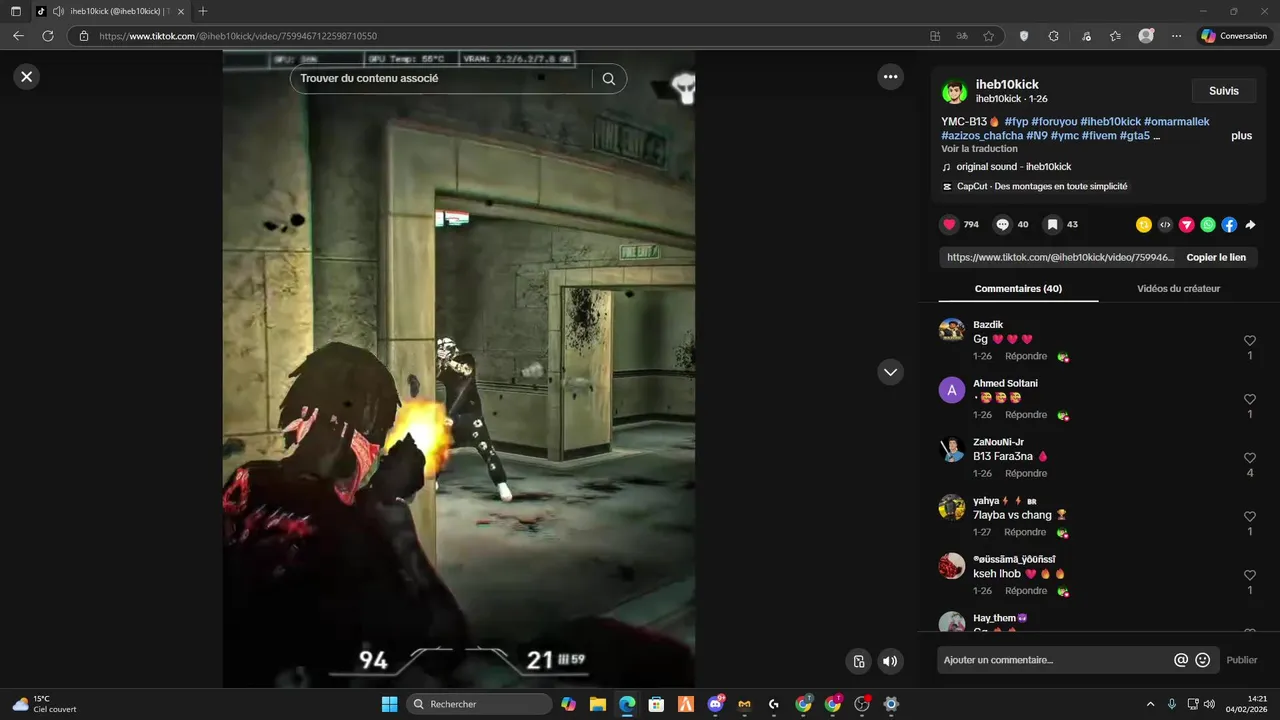Open the Edge tab actions menu
The height and width of the screenshot is (720, 1280).
coord(16,11)
